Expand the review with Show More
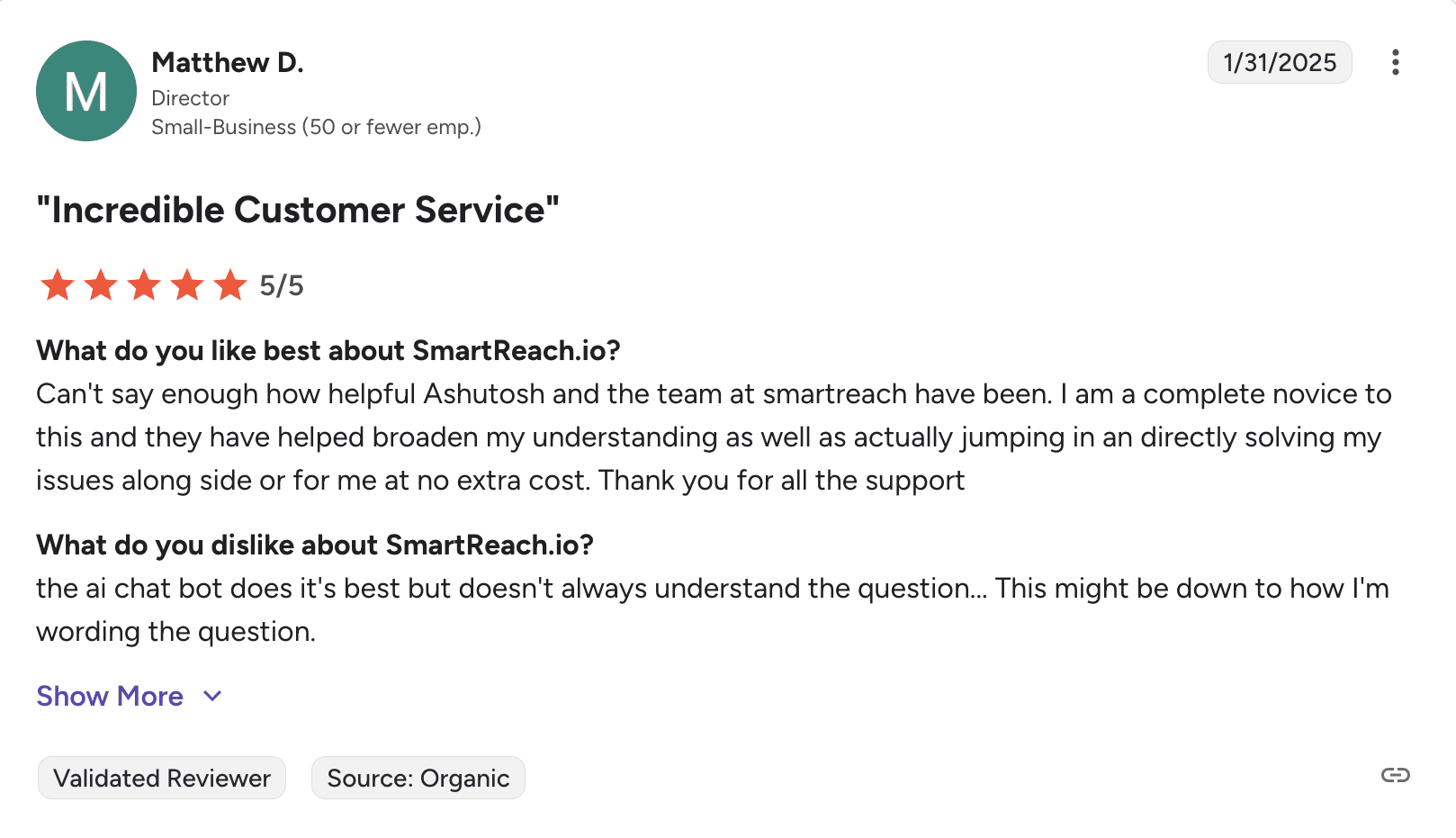 tap(110, 696)
